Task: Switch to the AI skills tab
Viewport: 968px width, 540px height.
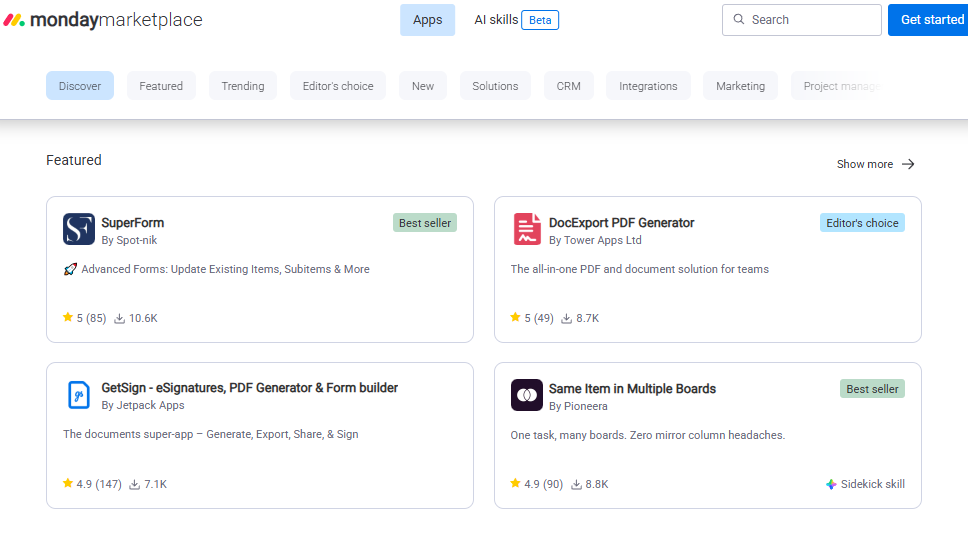Action: (x=496, y=20)
